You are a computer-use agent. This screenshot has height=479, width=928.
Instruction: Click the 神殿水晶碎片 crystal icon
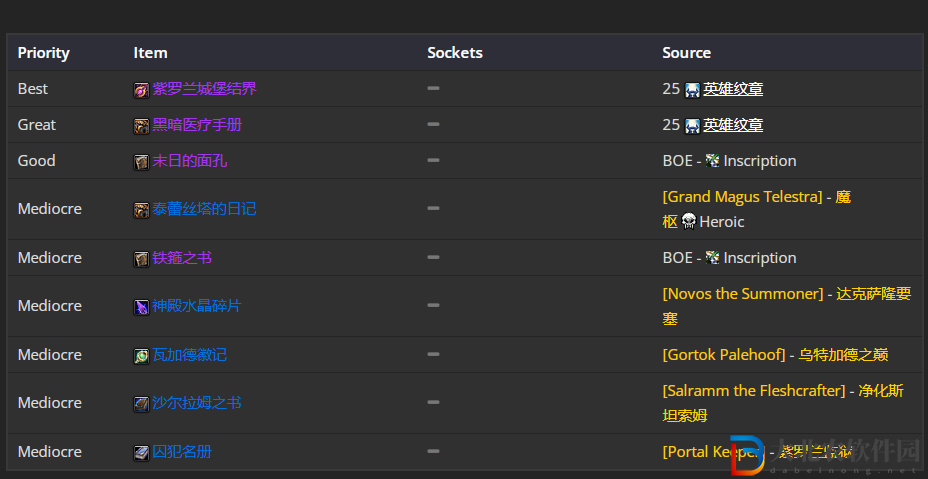coord(141,307)
